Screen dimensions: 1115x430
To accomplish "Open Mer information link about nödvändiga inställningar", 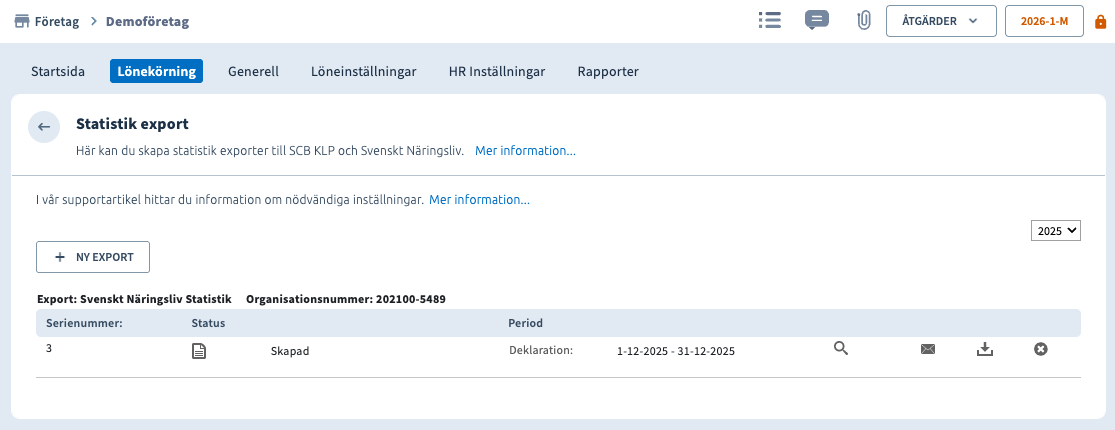I will [479, 200].
